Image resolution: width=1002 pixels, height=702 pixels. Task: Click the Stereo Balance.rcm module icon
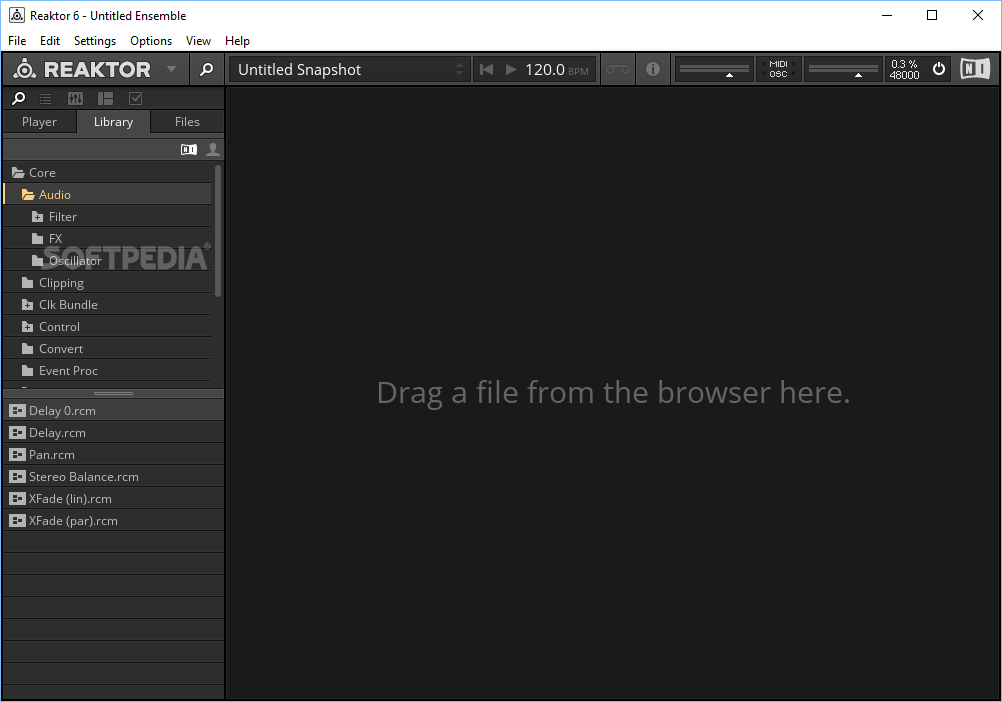pos(17,477)
